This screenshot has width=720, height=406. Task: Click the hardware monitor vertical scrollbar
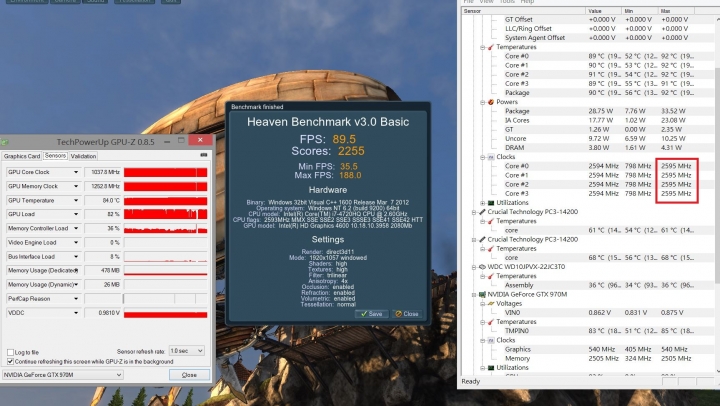[717, 193]
